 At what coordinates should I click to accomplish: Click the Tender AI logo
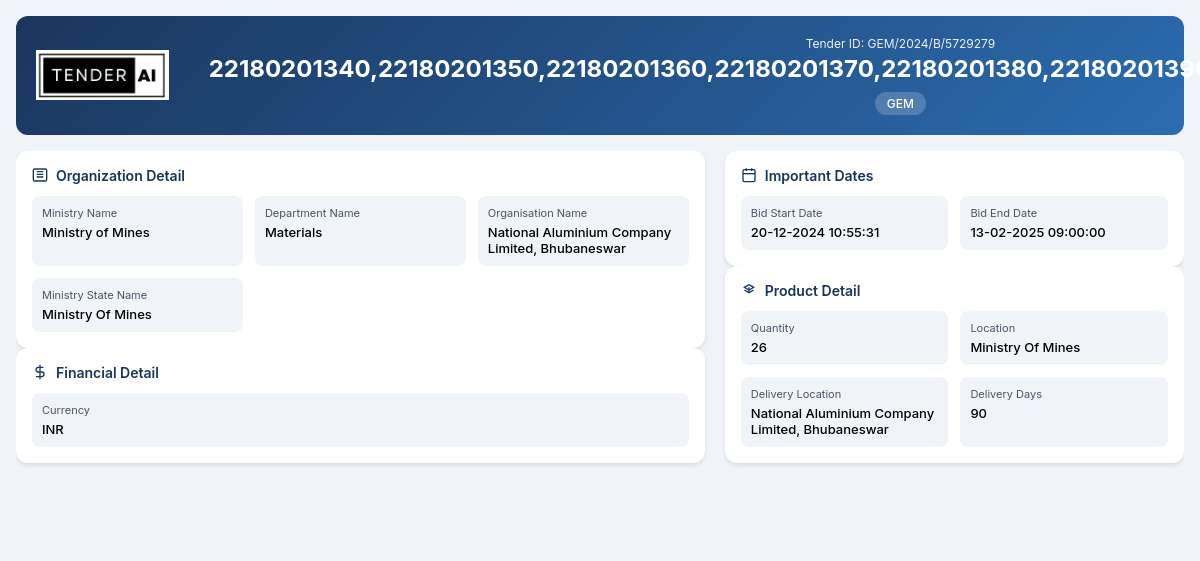[x=102, y=75]
